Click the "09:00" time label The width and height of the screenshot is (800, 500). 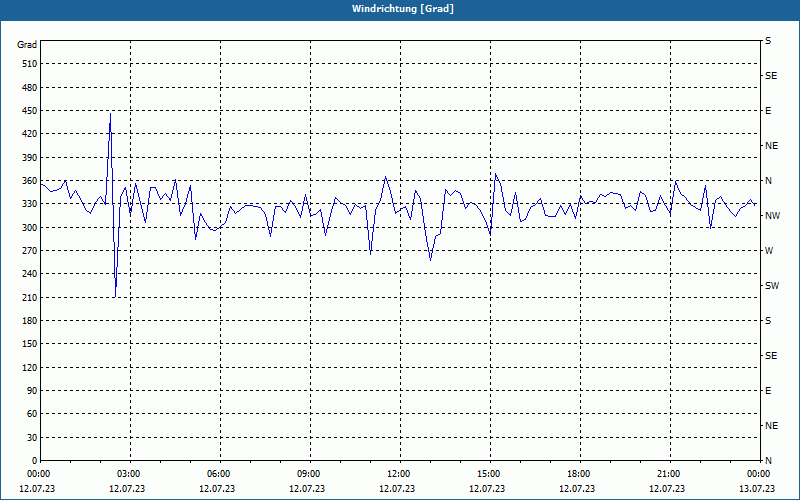pos(309,474)
